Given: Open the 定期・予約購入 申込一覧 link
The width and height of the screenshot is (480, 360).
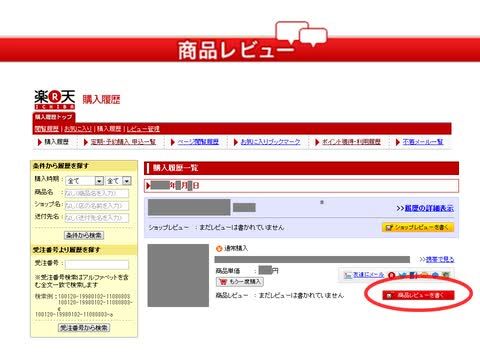Looking at the screenshot, I should [x=123, y=142].
